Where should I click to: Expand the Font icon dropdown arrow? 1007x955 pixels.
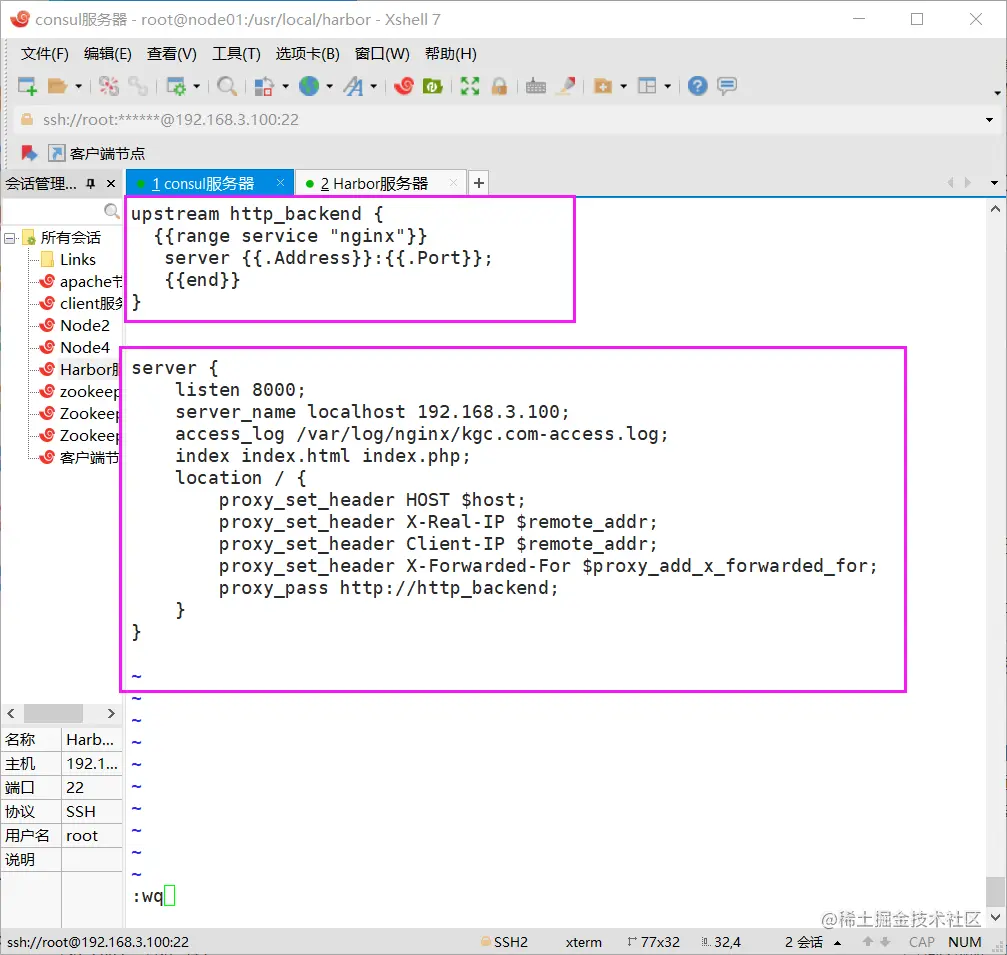(x=373, y=86)
